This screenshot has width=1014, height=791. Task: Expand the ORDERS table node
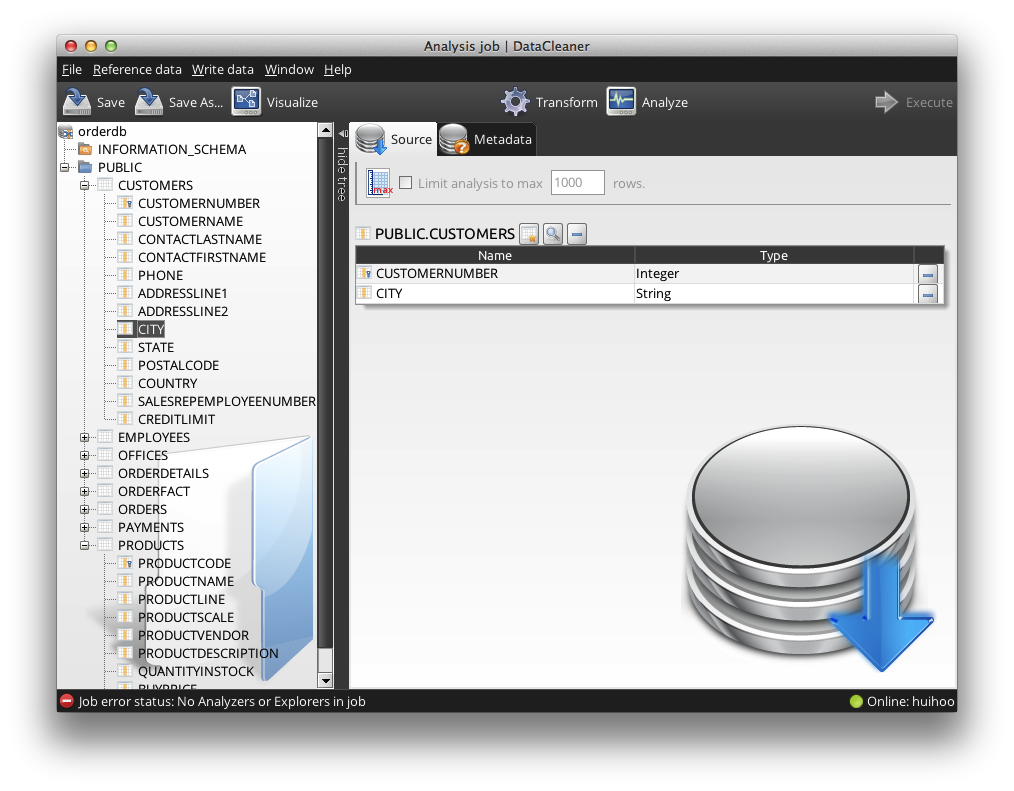click(x=85, y=509)
